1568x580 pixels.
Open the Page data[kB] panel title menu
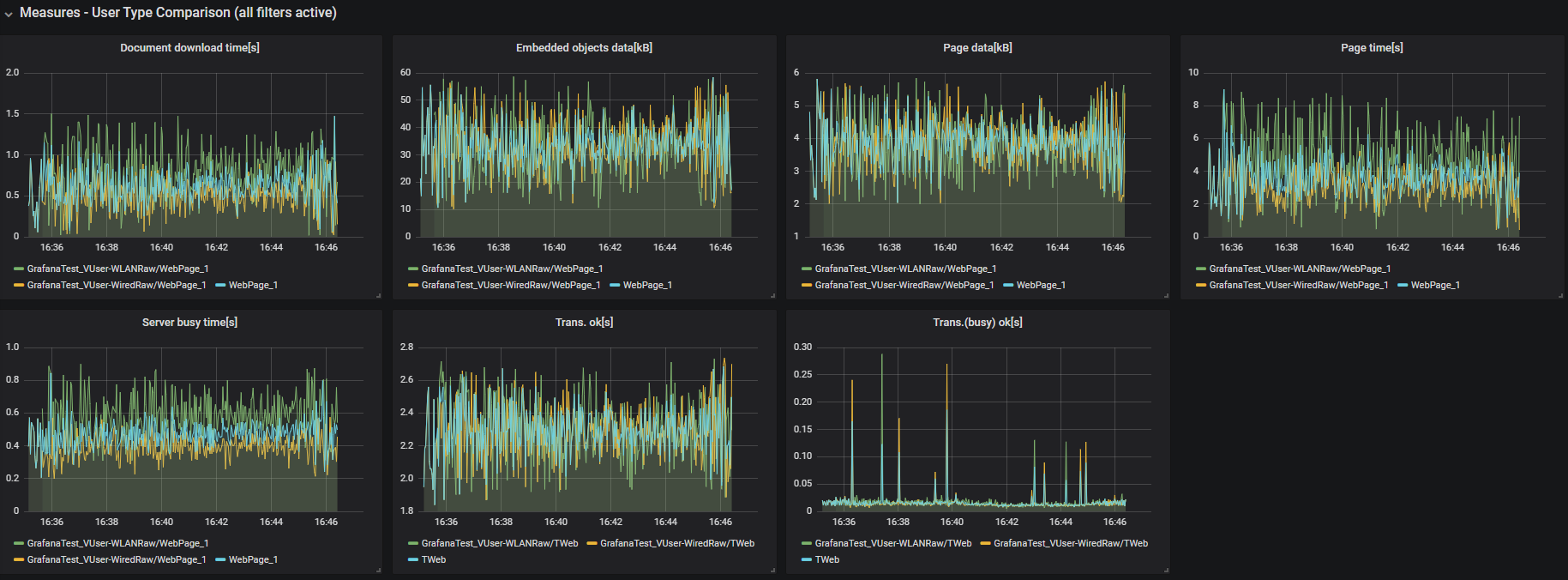pyautogui.click(x=977, y=48)
